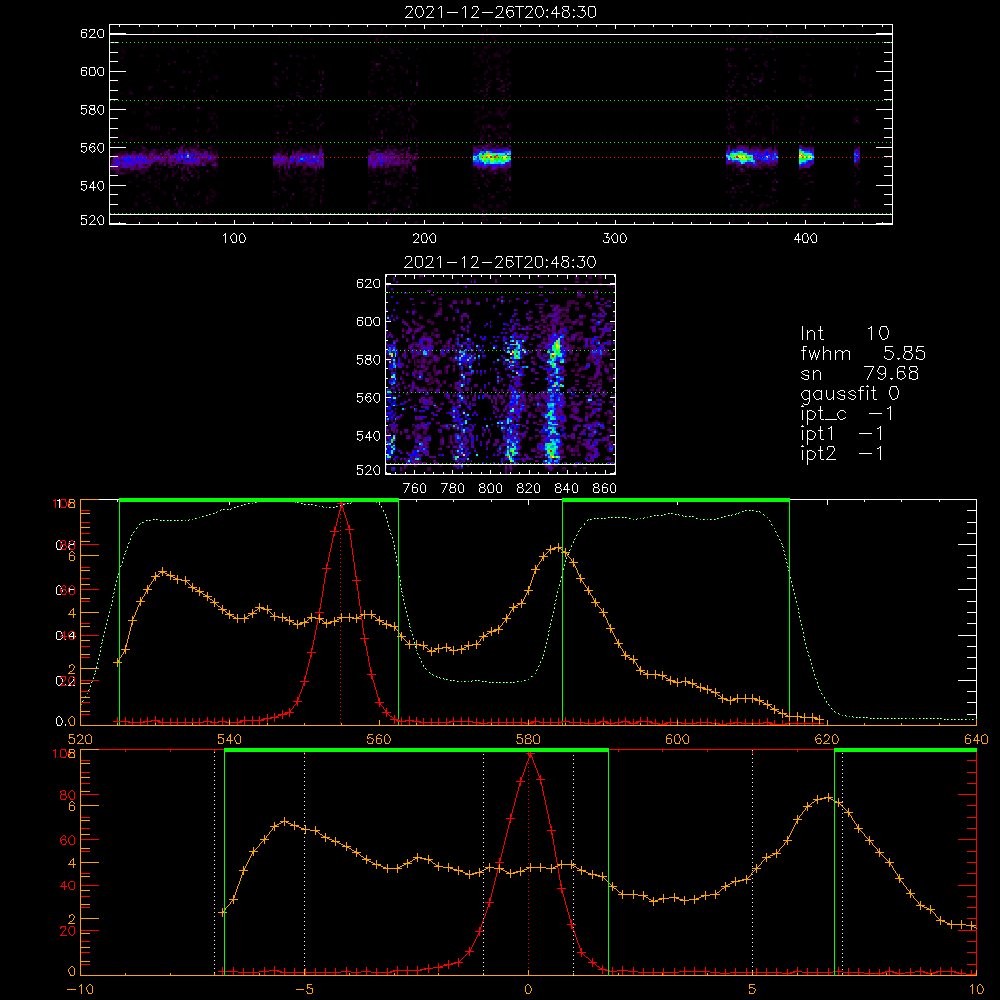Click the middle image title 2021-12-26T20:48:30
Image resolution: width=1000 pixels, height=1000 pixels.
pyautogui.click(x=500, y=262)
